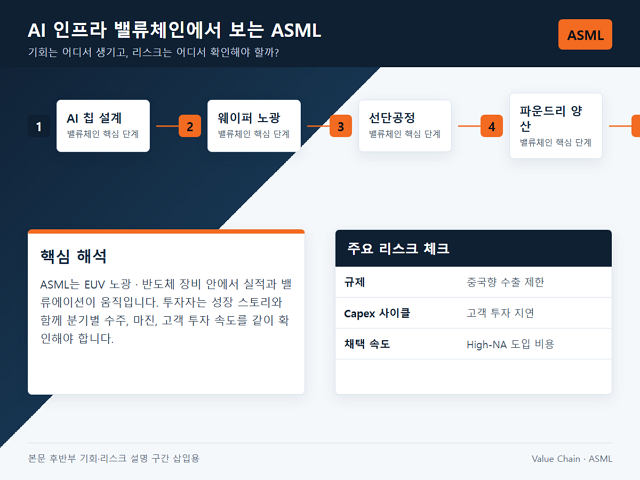Viewport: 640px width, 480px height.
Task: Click the paragraph starting 'ASML는 EUV 노광'
Action: click(166, 311)
